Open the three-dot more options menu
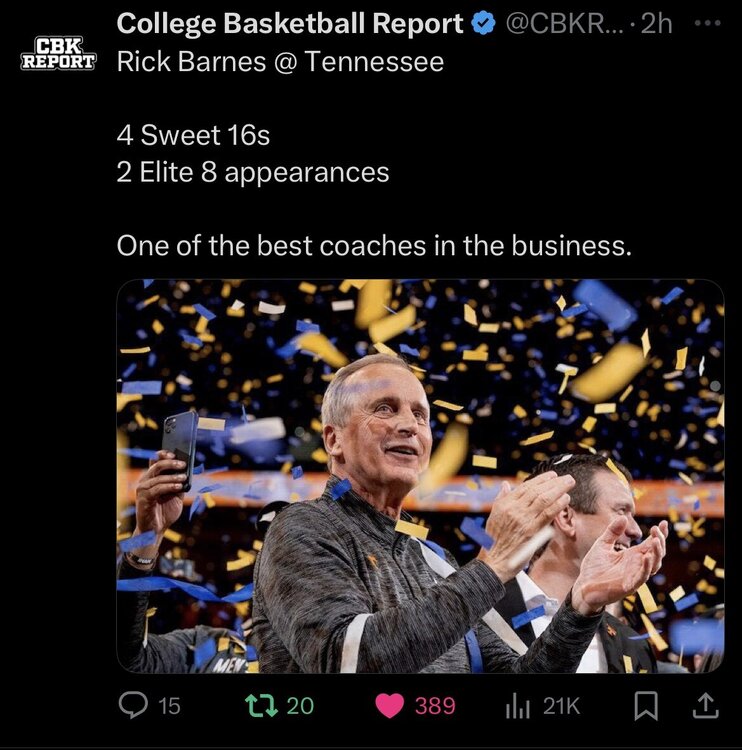742x750 pixels. (x=706, y=22)
